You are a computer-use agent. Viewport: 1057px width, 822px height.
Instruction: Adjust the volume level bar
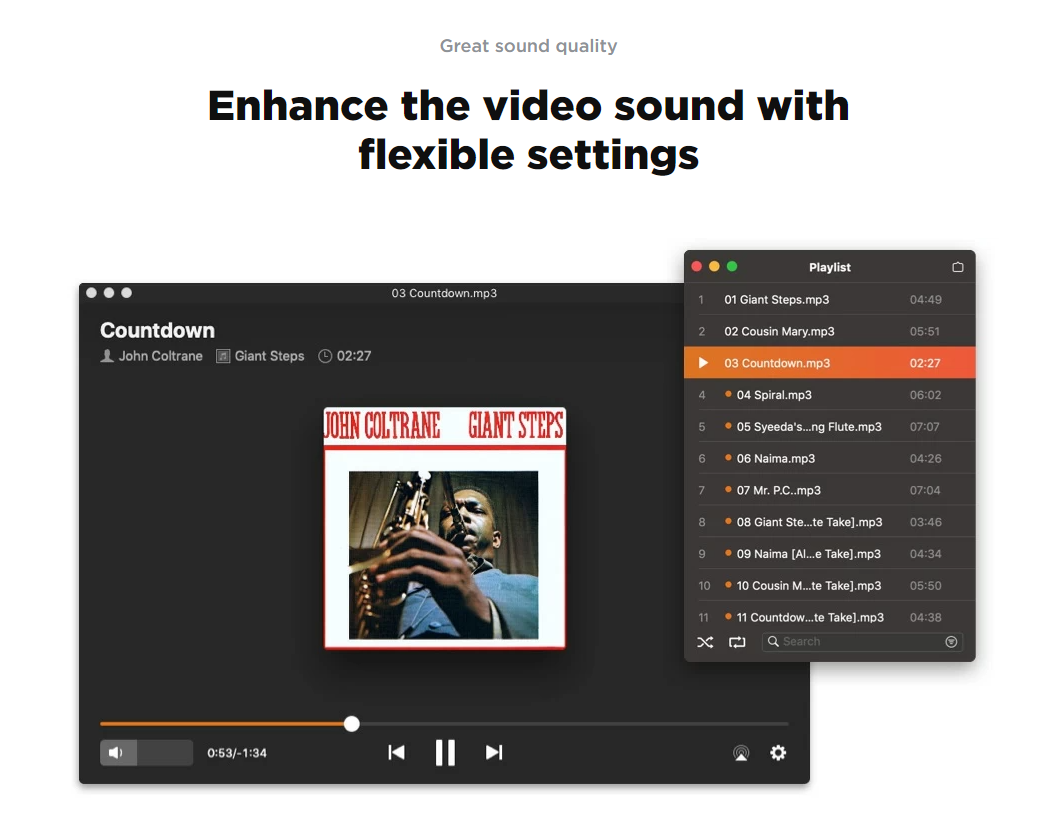pos(163,753)
